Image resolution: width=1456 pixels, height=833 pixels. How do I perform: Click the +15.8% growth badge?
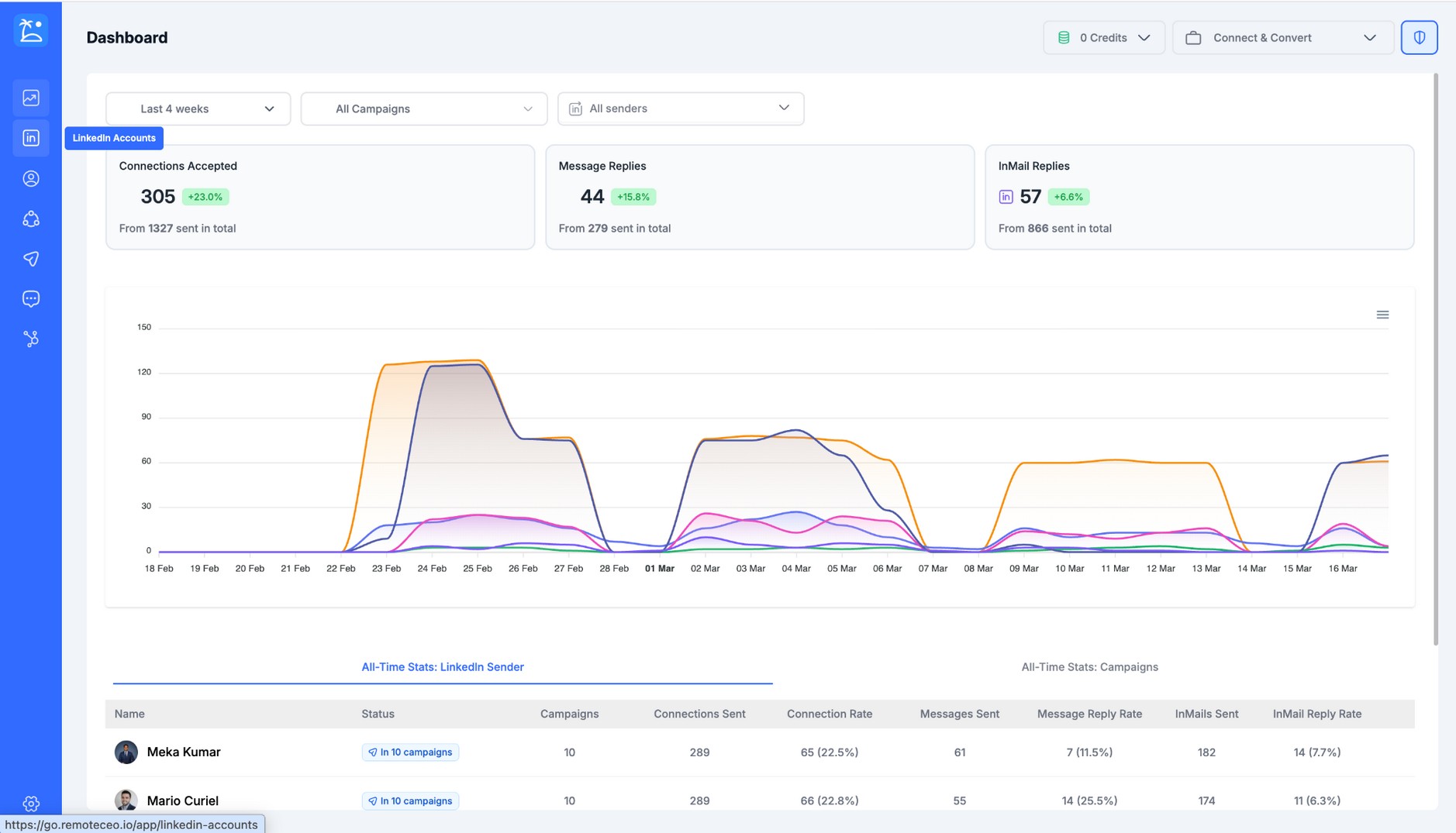pos(633,197)
